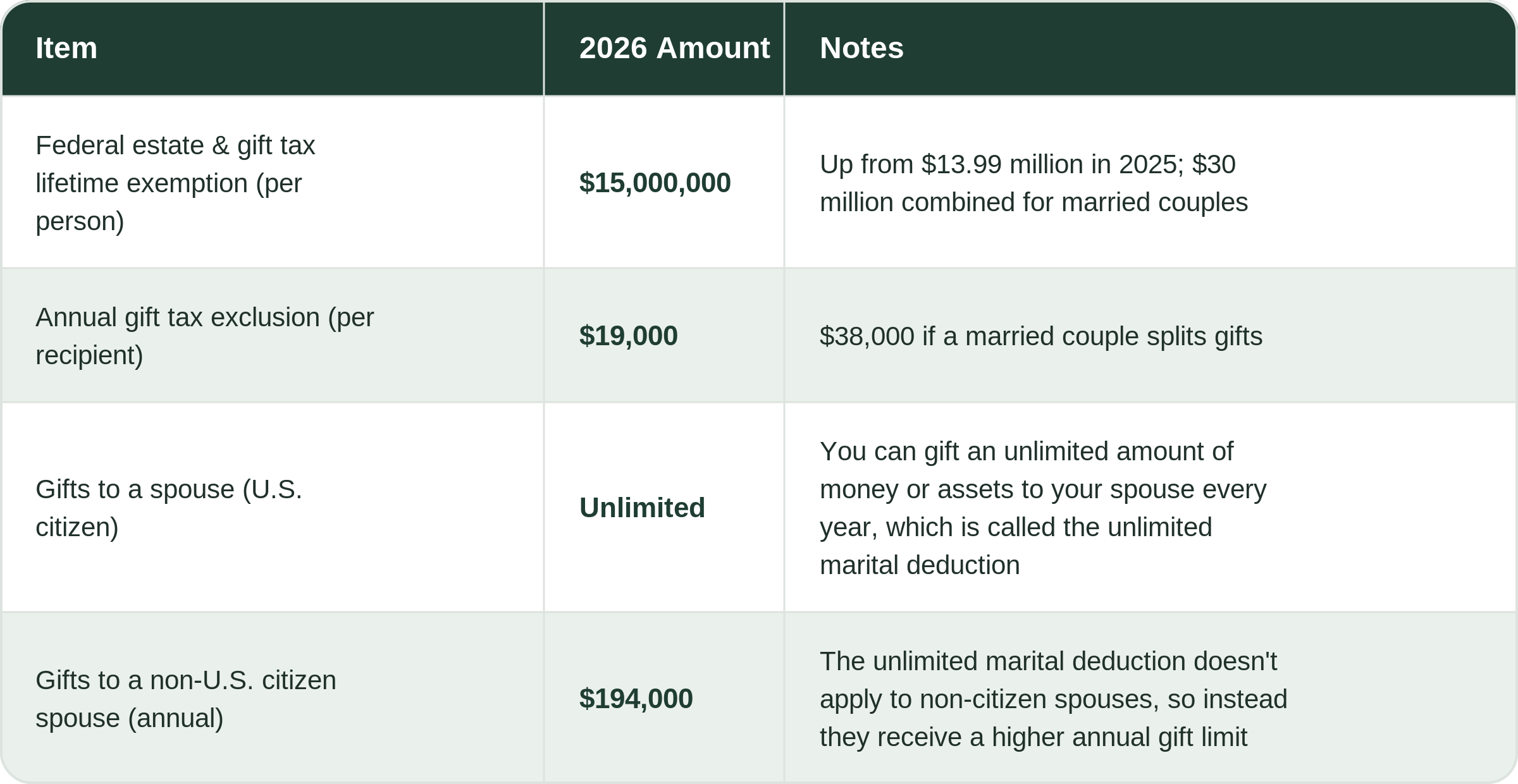
Task: Click the $19,000 amount
Action: 628,336
